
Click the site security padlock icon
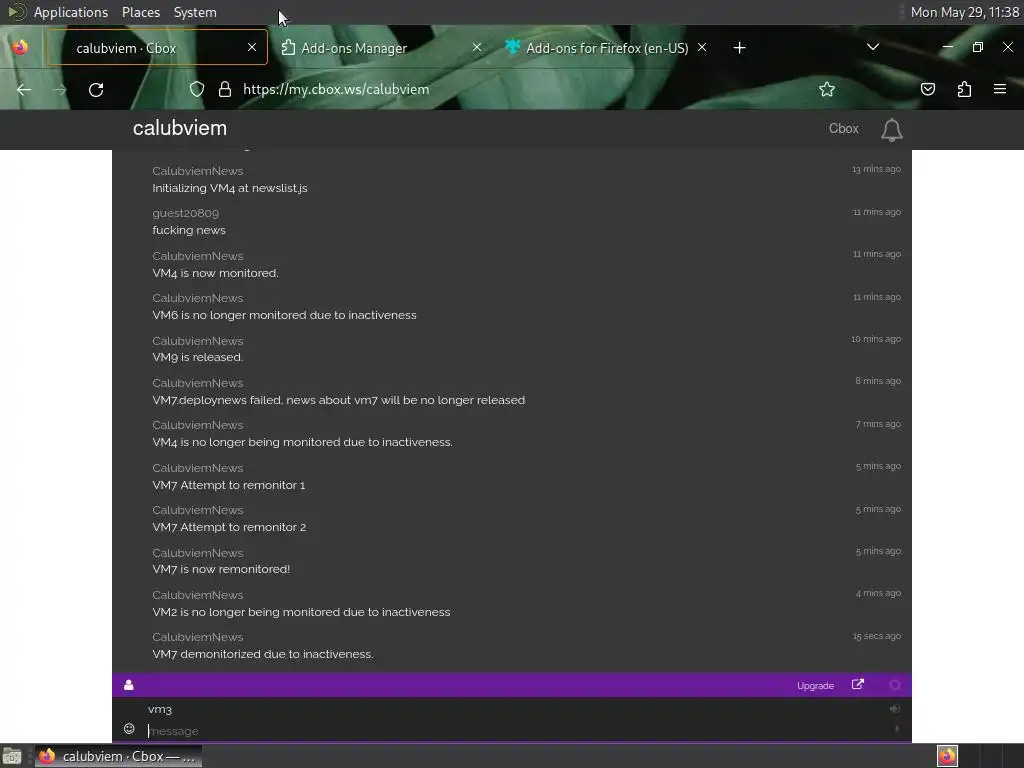225,89
